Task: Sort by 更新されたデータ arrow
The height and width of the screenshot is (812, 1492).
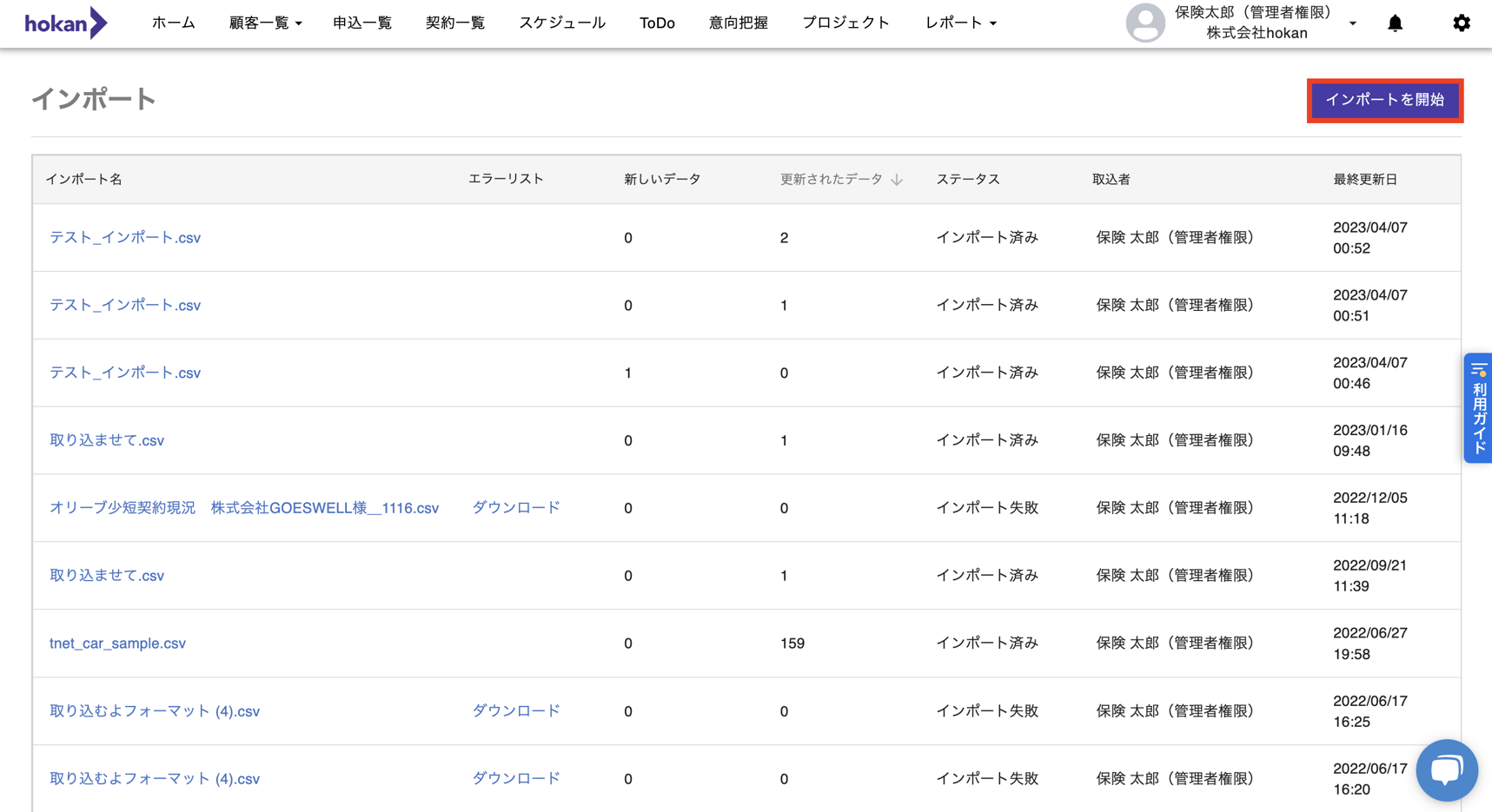Action: (897, 180)
